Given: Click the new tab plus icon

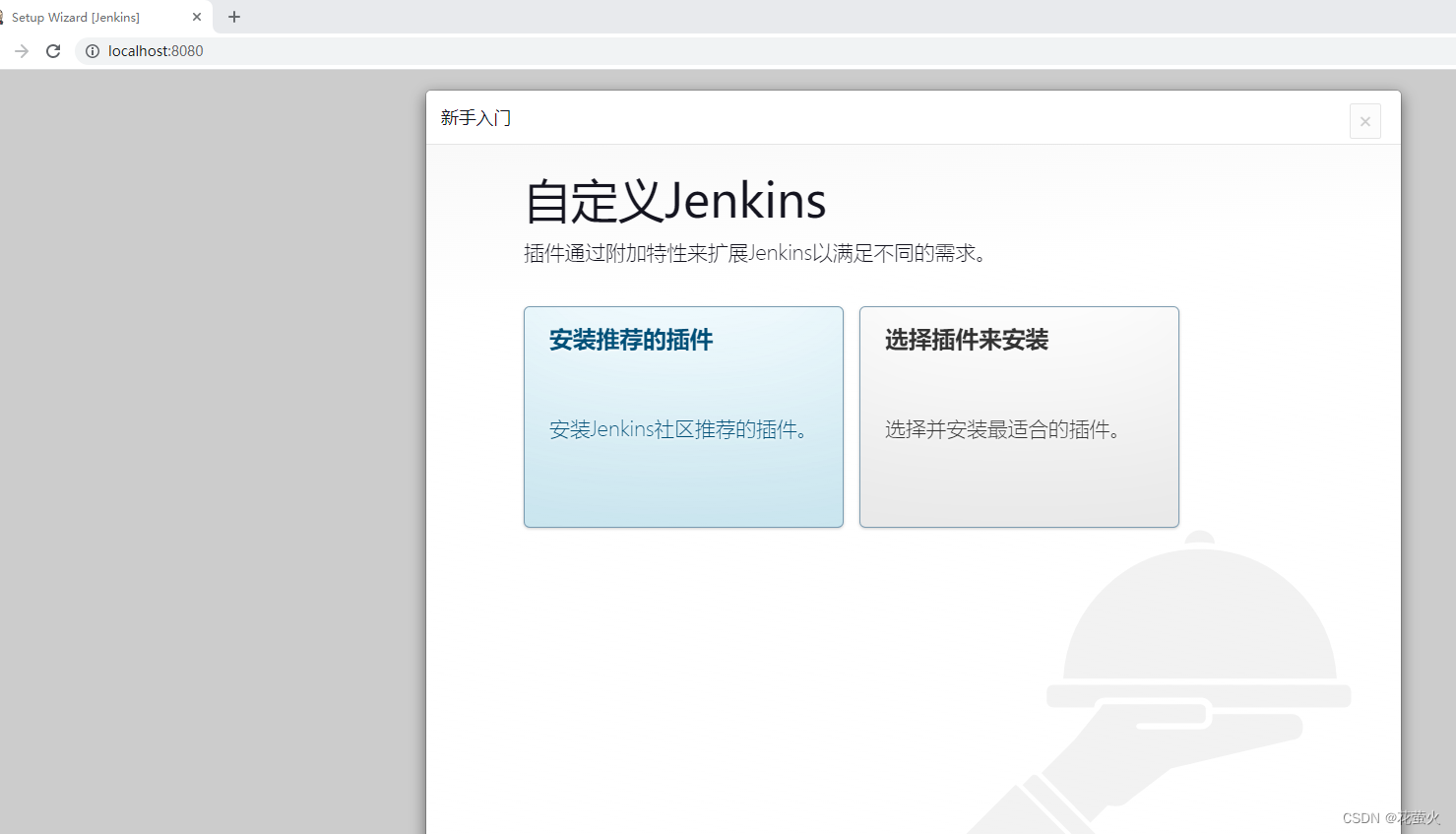Looking at the screenshot, I should [x=233, y=17].
